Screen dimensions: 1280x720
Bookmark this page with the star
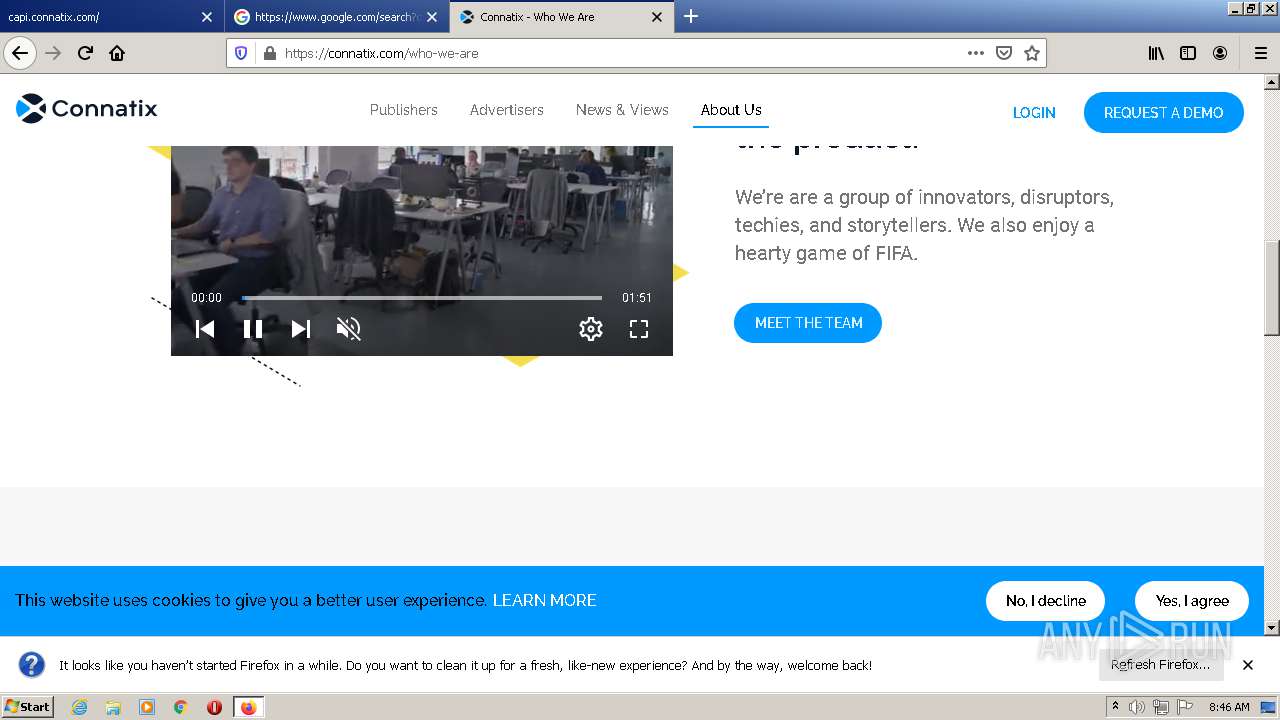coord(1032,53)
